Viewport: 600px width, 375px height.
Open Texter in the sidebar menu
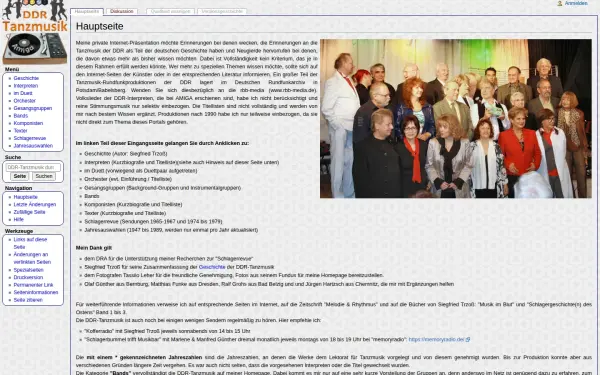(x=20, y=130)
